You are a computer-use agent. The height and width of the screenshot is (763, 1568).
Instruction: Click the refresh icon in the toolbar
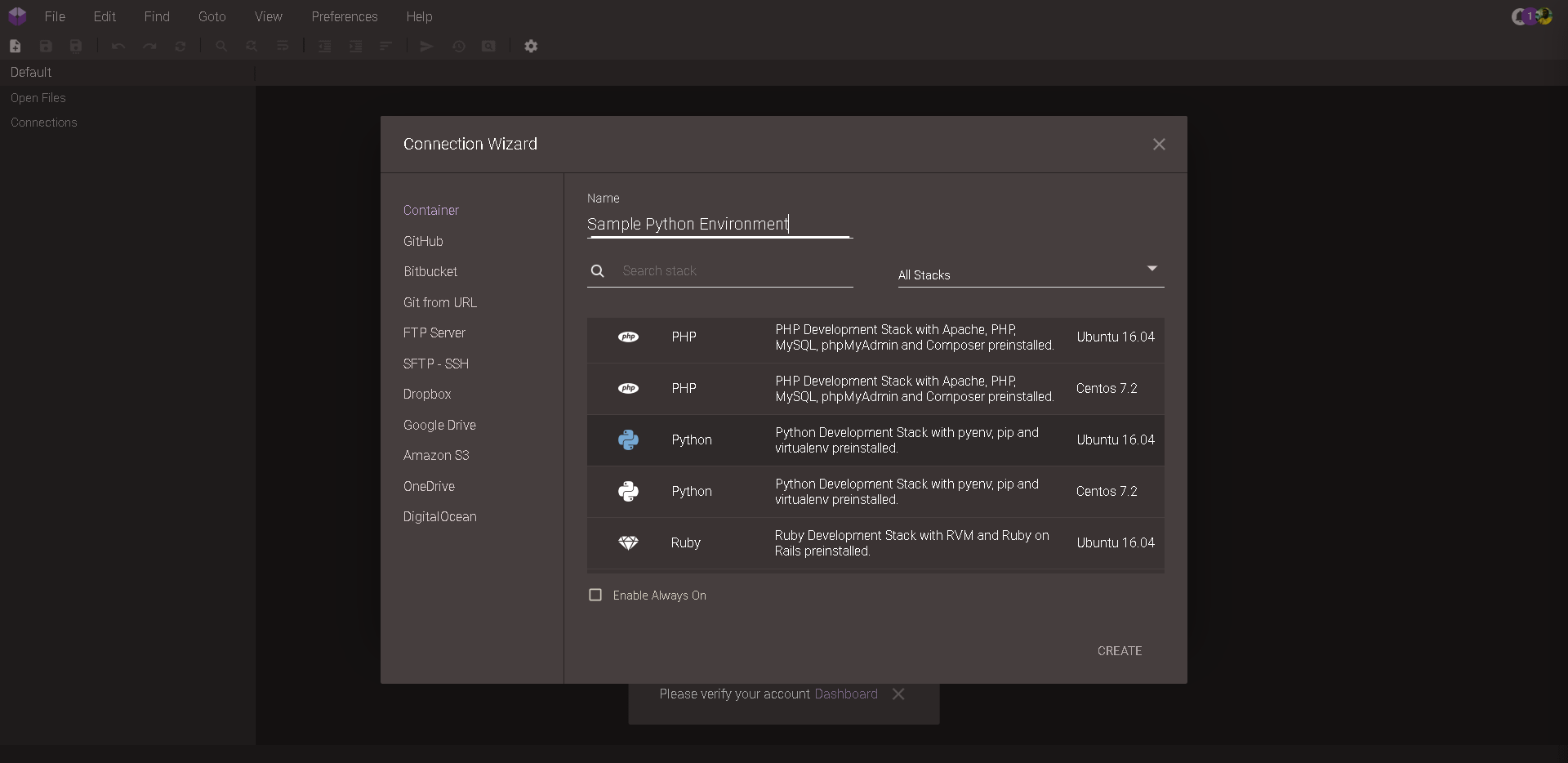click(x=180, y=47)
